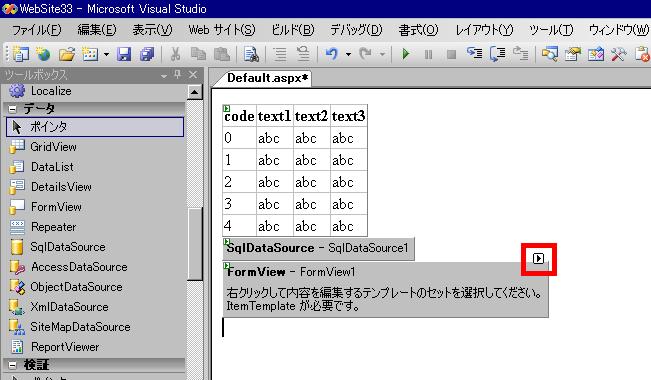This screenshot has height=380, width=651.
Task: Open the 書式(O) menu
Action: [418, 30]
